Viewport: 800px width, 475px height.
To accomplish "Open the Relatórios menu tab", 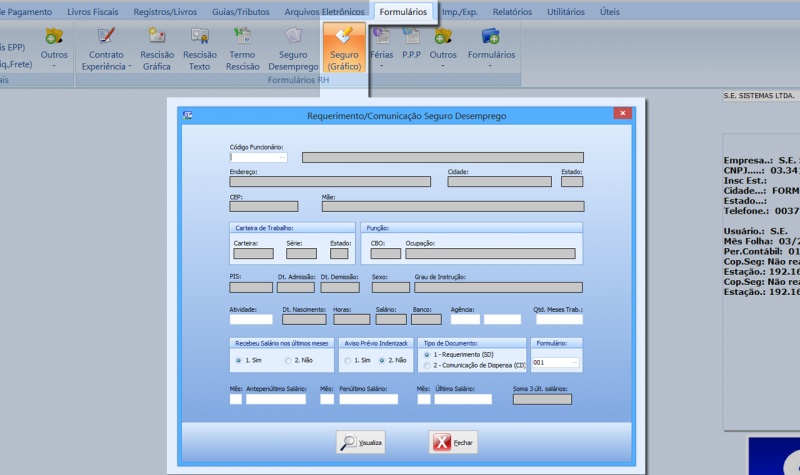I will (x=511, y=11).
